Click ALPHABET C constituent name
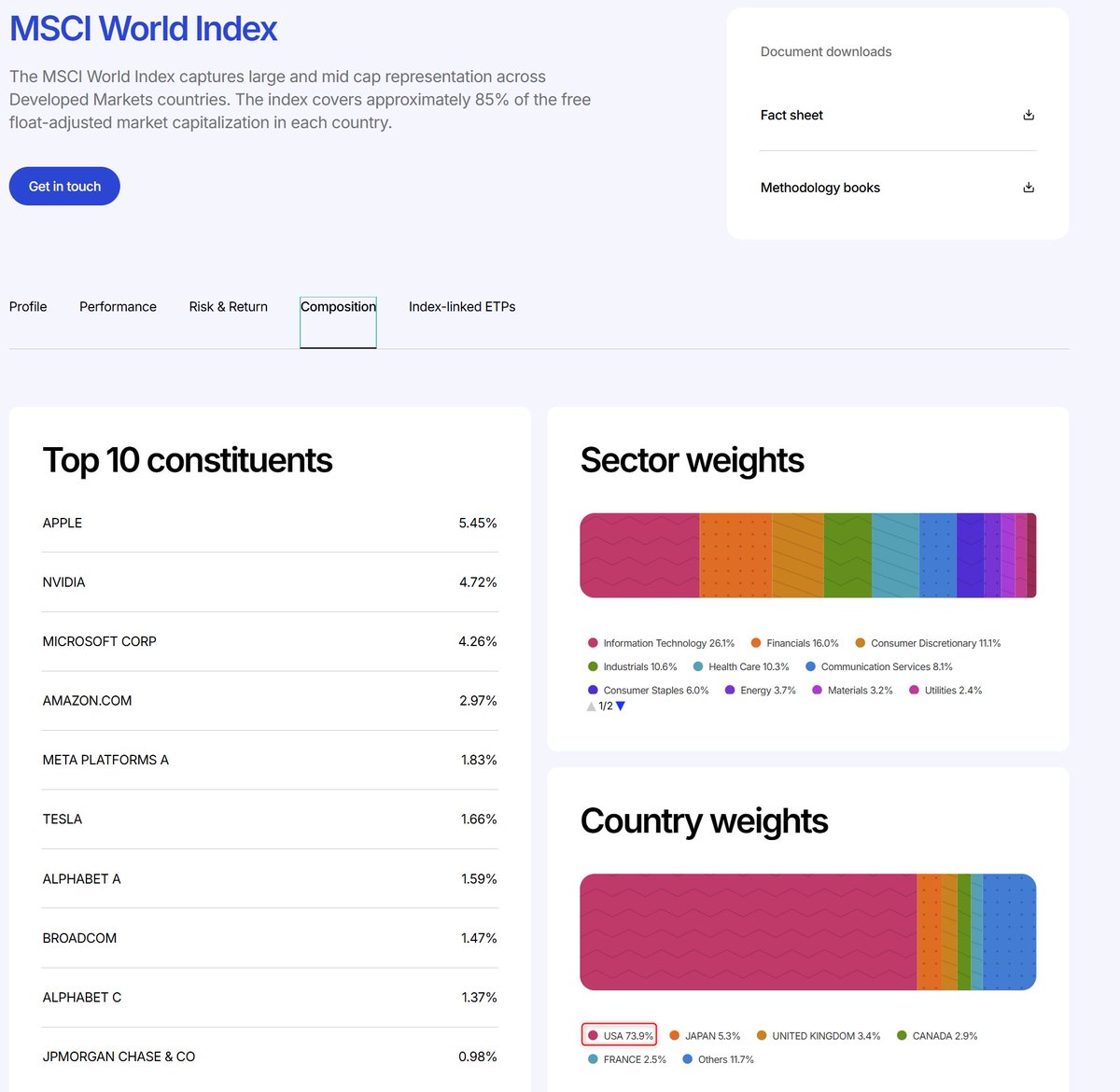The width and height of the screenshot is (1120, 1092). (x=82, y=998)
